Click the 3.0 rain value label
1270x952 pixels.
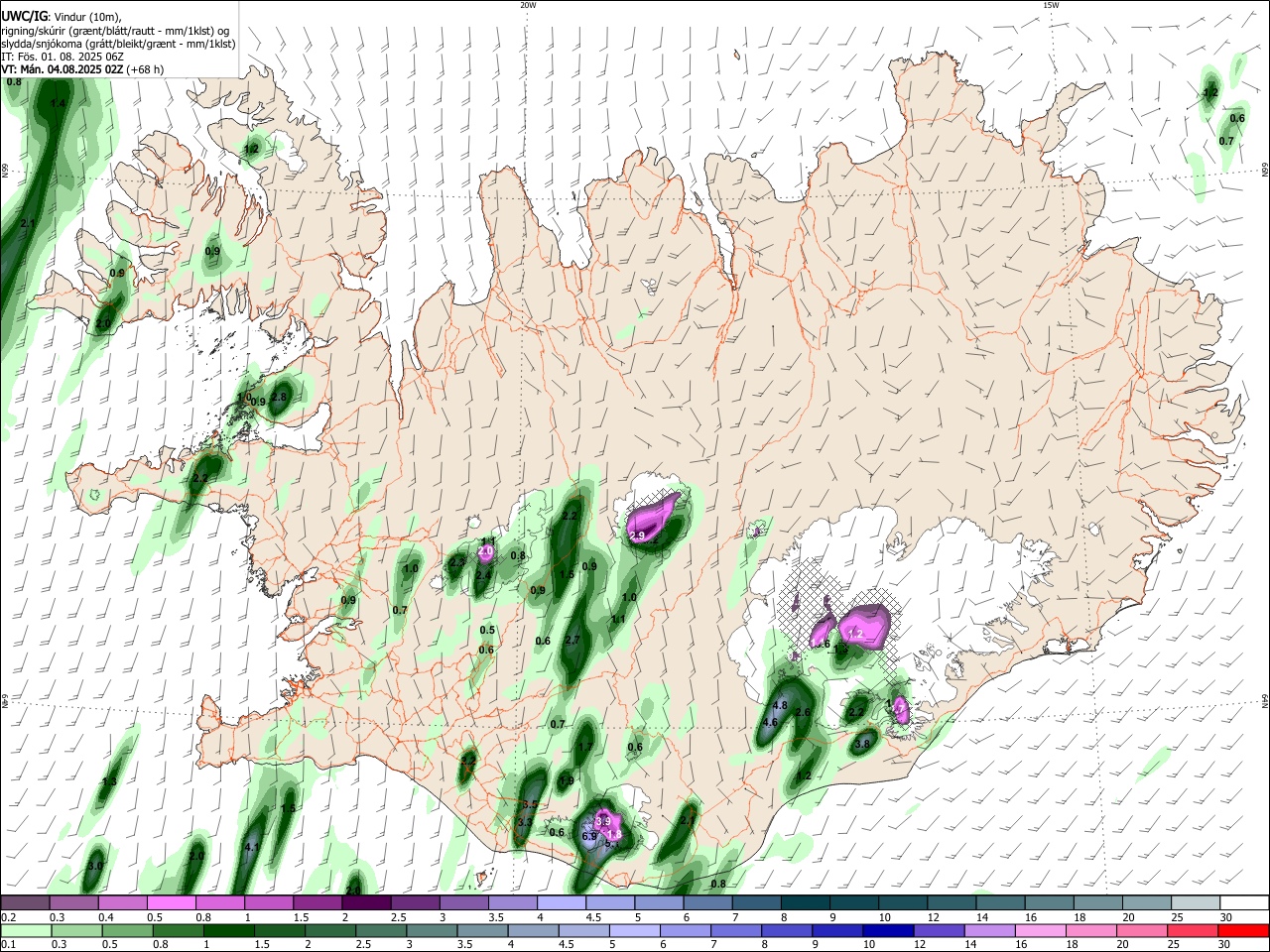coord(95,866)
